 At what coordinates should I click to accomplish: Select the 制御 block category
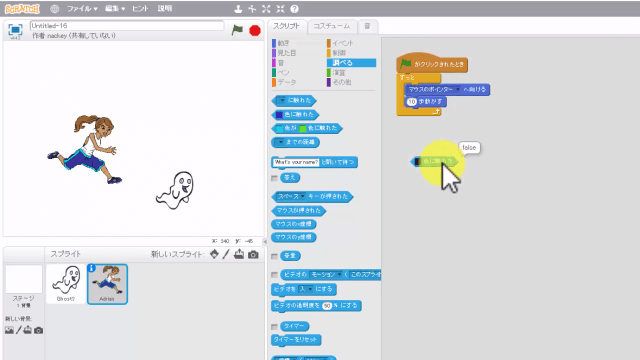tap(339, 53)
